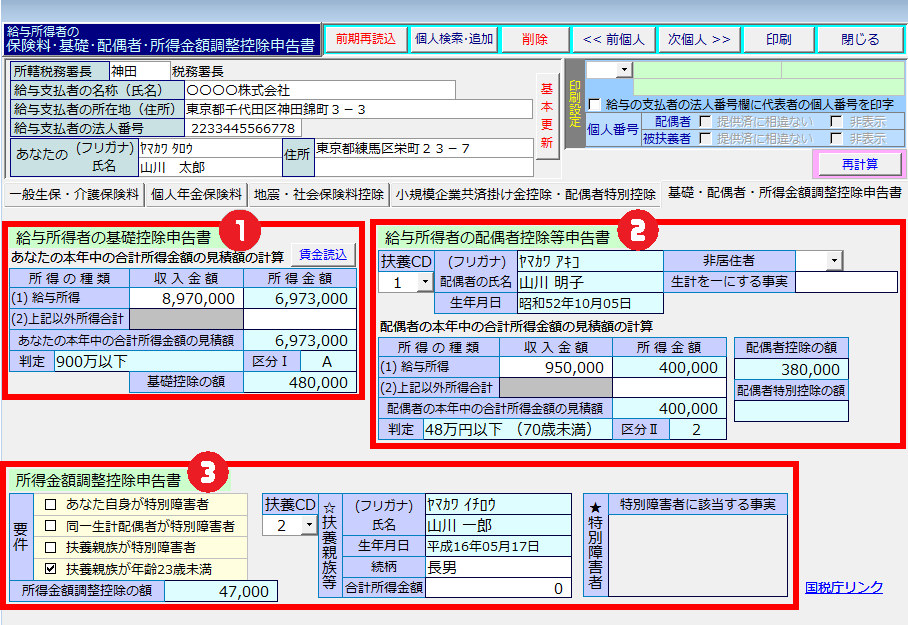Screen dimensions: 908x625
Task: Go to previous person with << 前個人
Action: 613,39
